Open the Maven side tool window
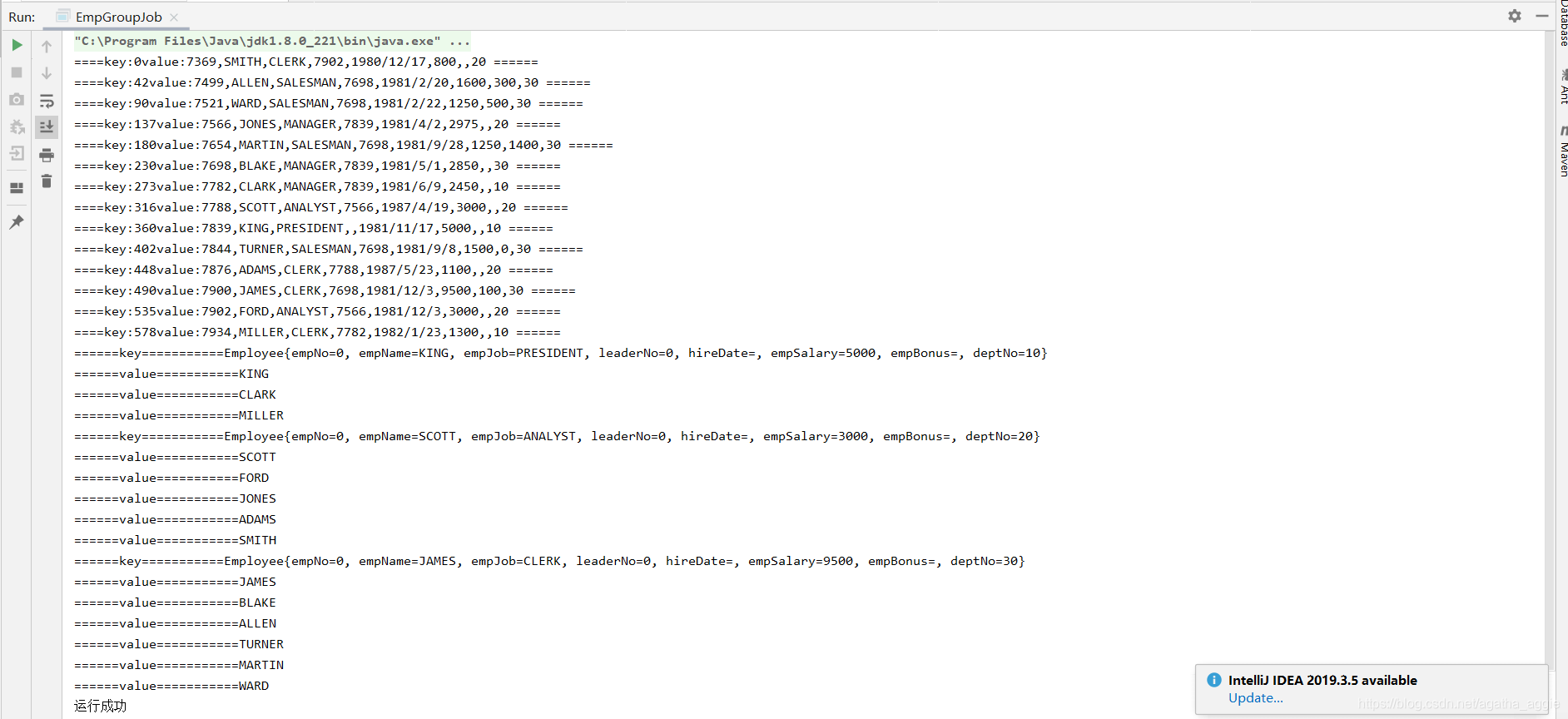1568x719 pixels. tap(1563, 151)
